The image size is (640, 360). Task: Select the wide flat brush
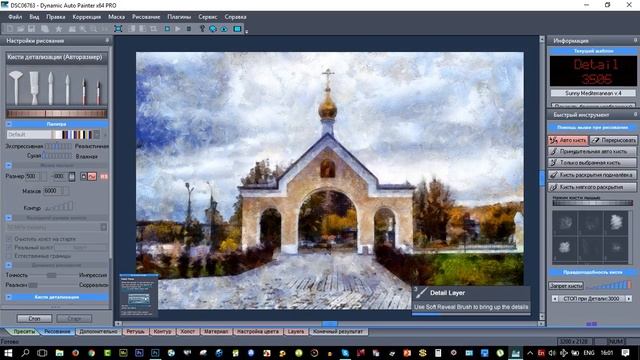34,88
